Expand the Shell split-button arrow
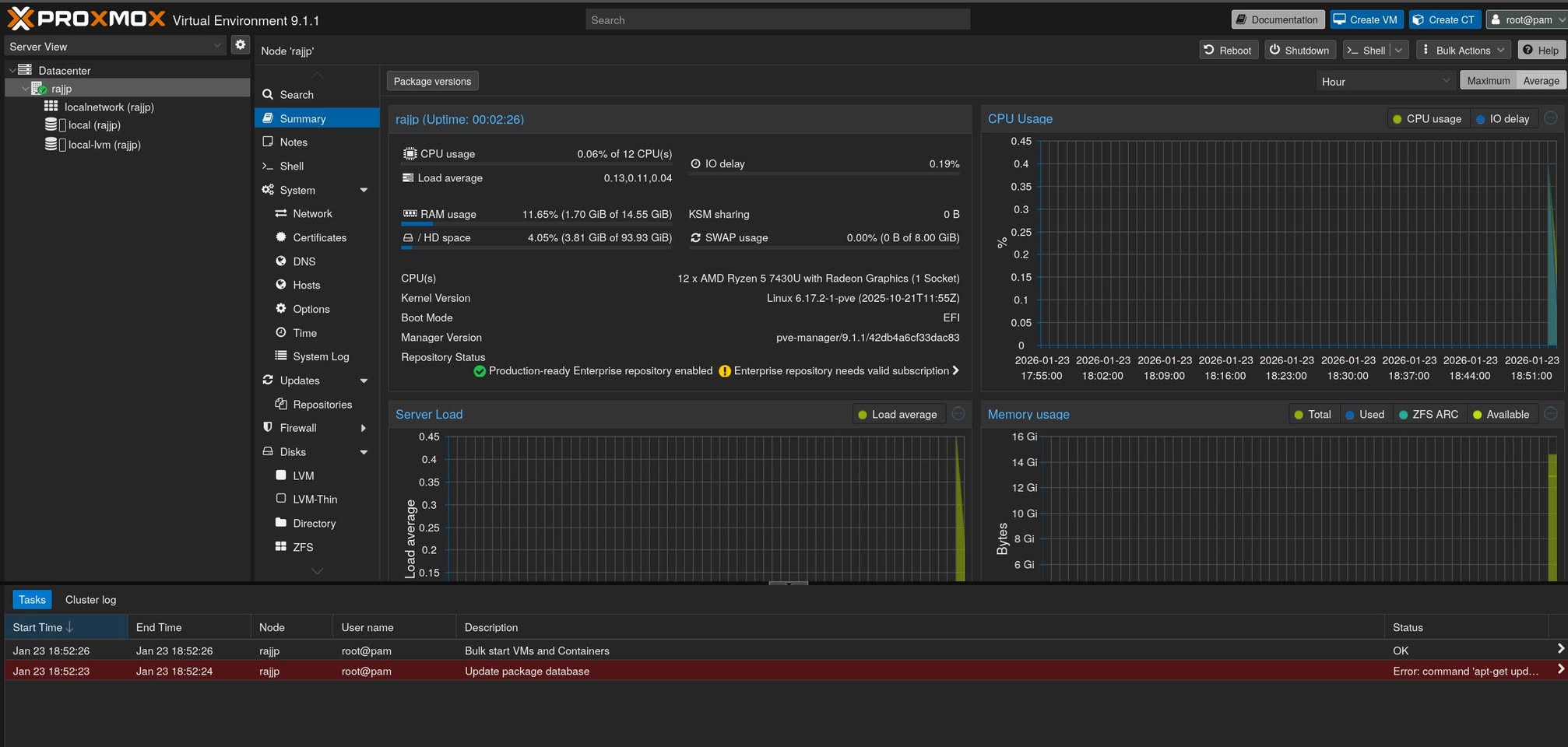 (1399, 51)
